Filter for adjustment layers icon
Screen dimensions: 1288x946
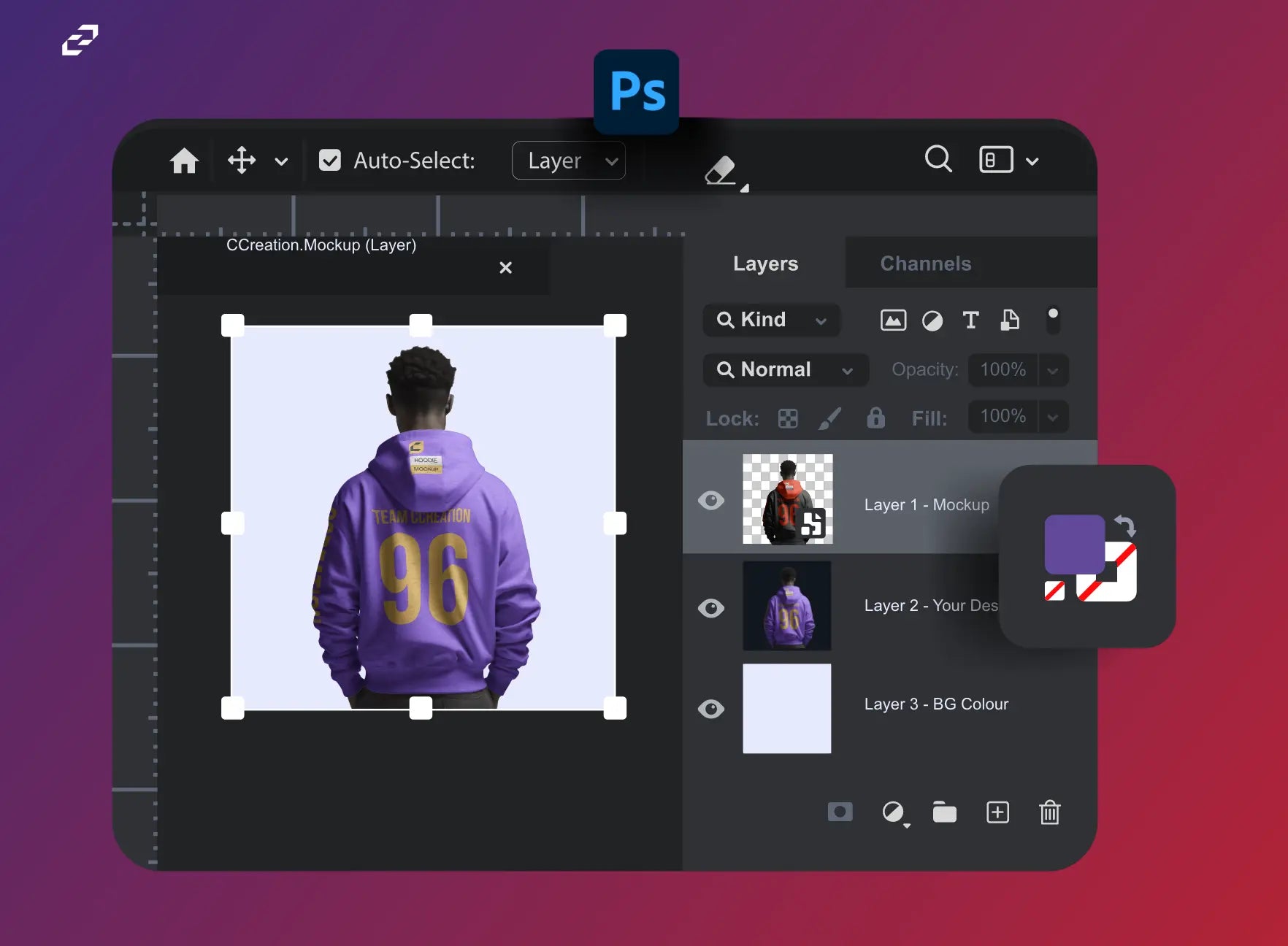tap(932, 320)
